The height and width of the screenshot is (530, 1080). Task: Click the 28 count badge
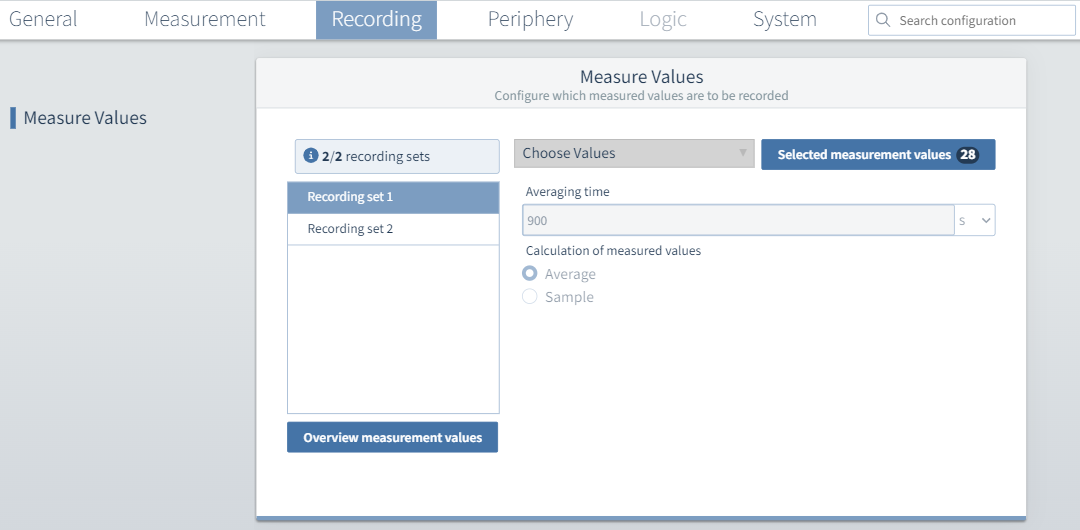967,155
